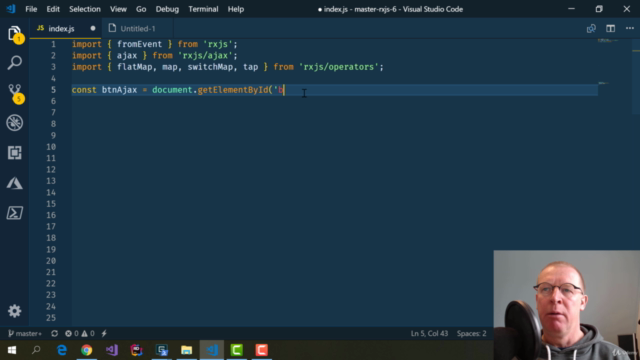Open Windows taskbar search
This screenshot has height=360, width=640.
point(36,350)
